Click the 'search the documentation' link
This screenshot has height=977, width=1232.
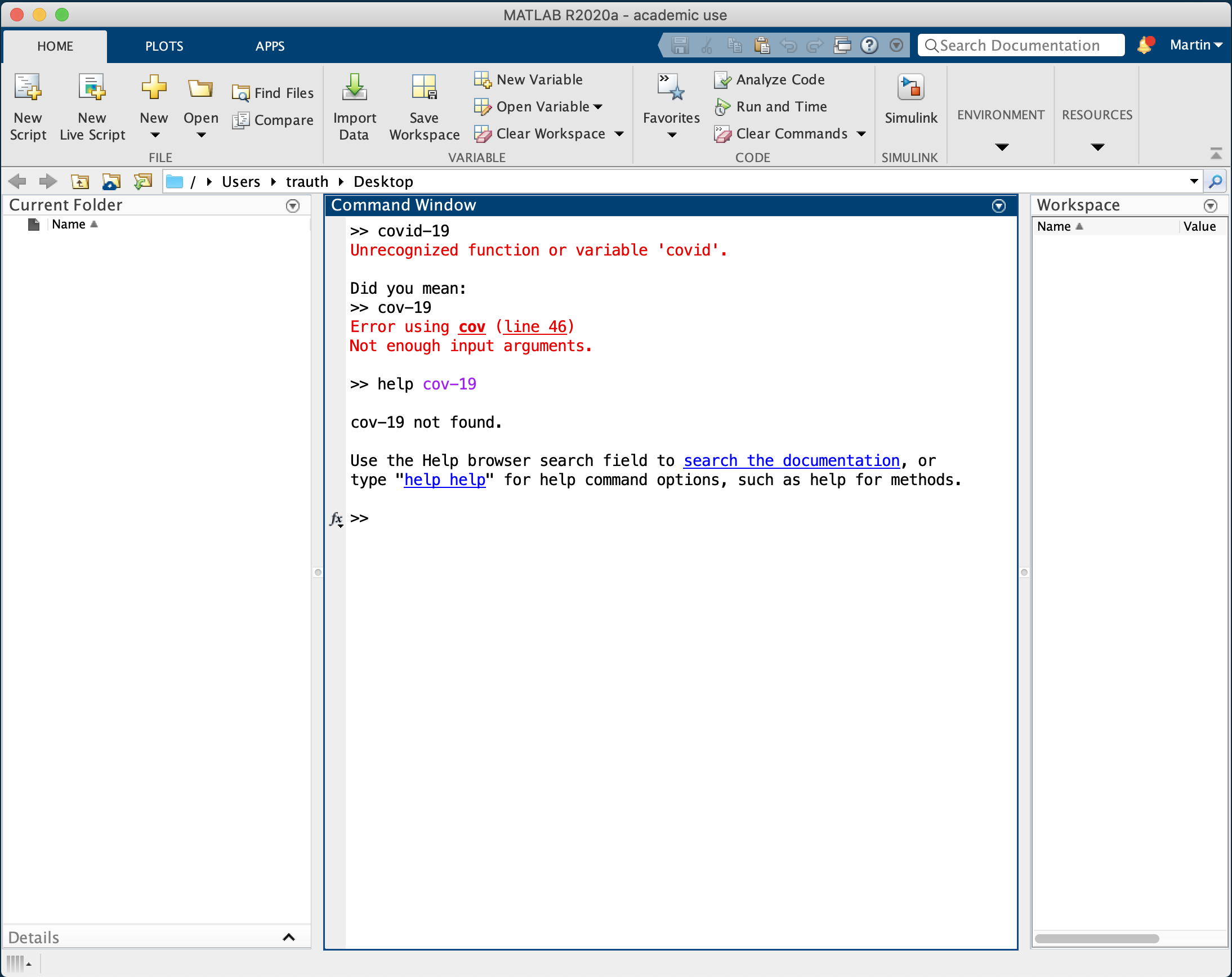coord(792,461)
